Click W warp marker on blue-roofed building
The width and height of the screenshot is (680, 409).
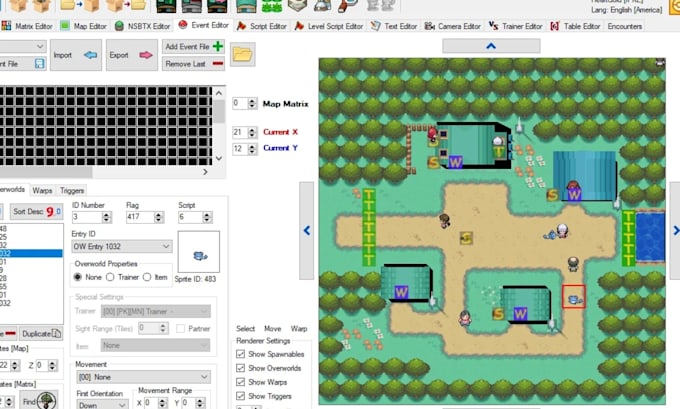574,194
